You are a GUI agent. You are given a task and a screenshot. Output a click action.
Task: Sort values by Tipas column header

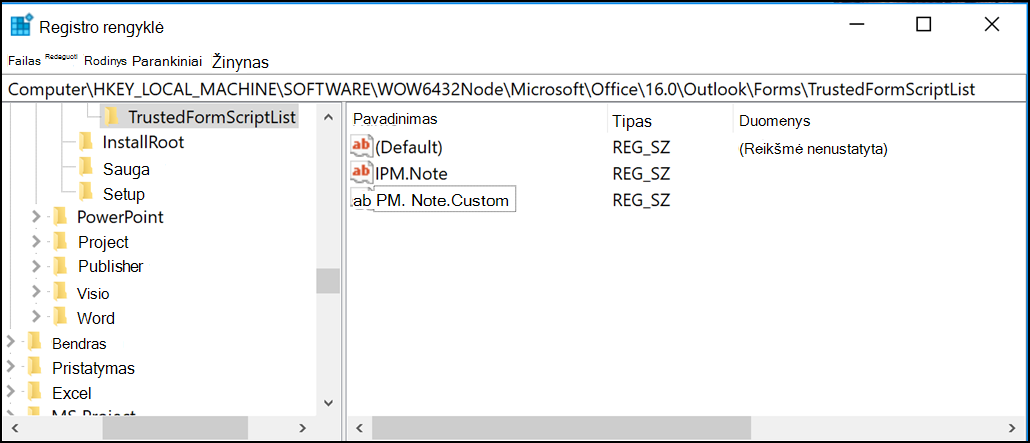click(632, 122)
